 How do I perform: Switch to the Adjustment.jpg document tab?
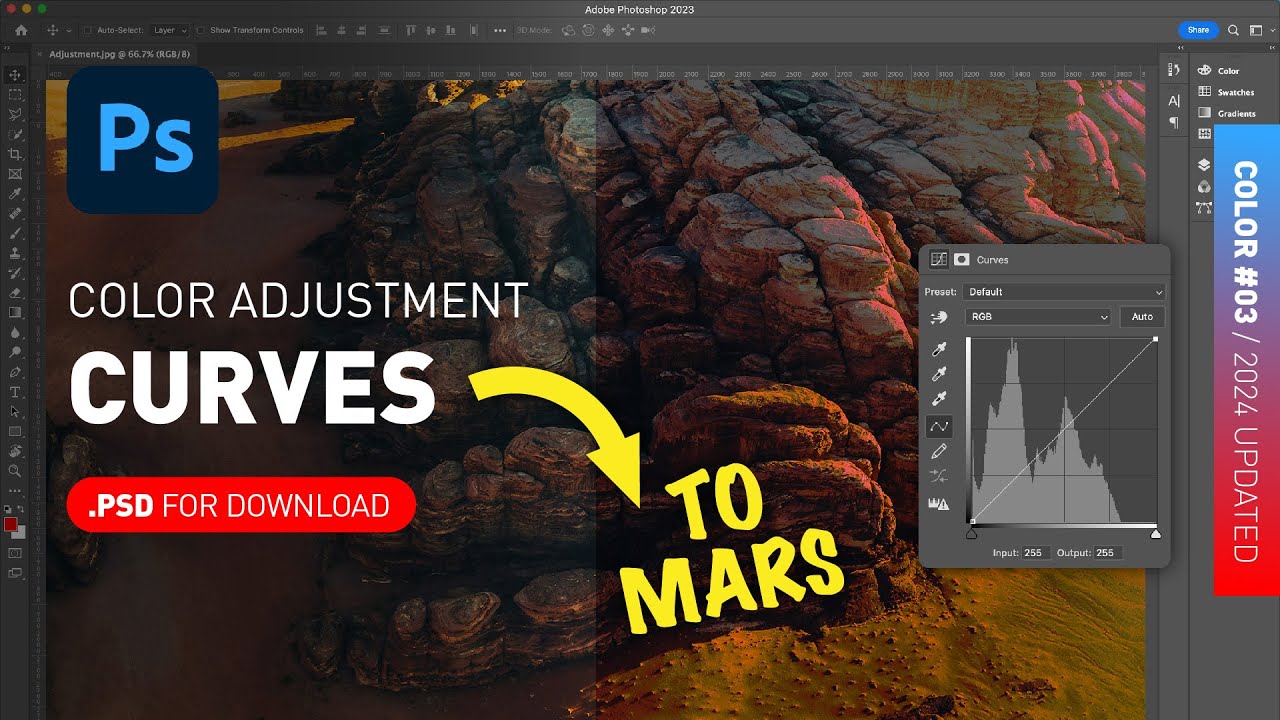(119, 54)
